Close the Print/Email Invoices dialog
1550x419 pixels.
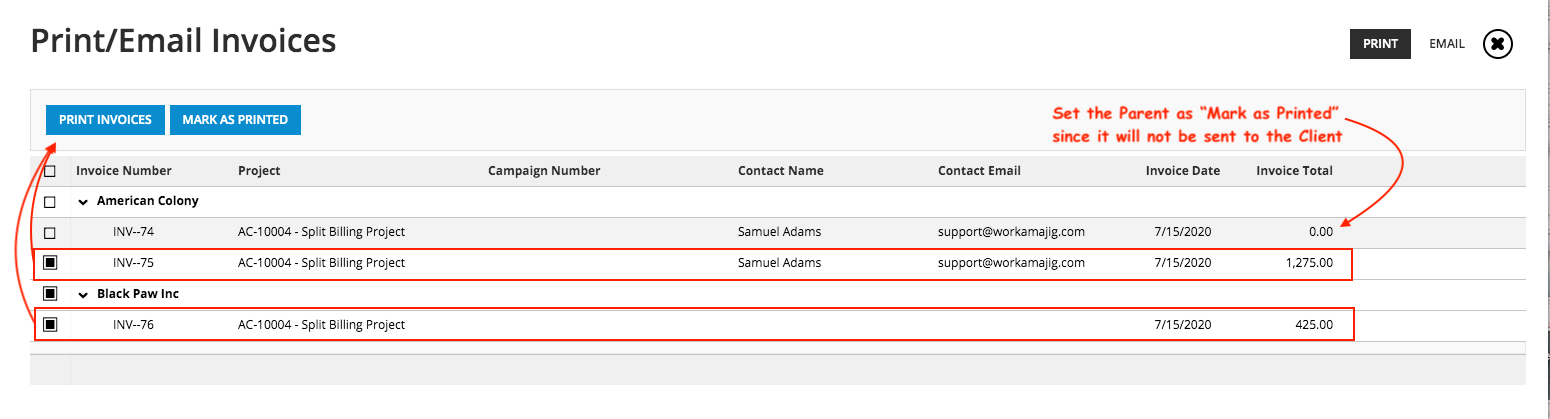pyautogui.click(x=1497, y=44)
